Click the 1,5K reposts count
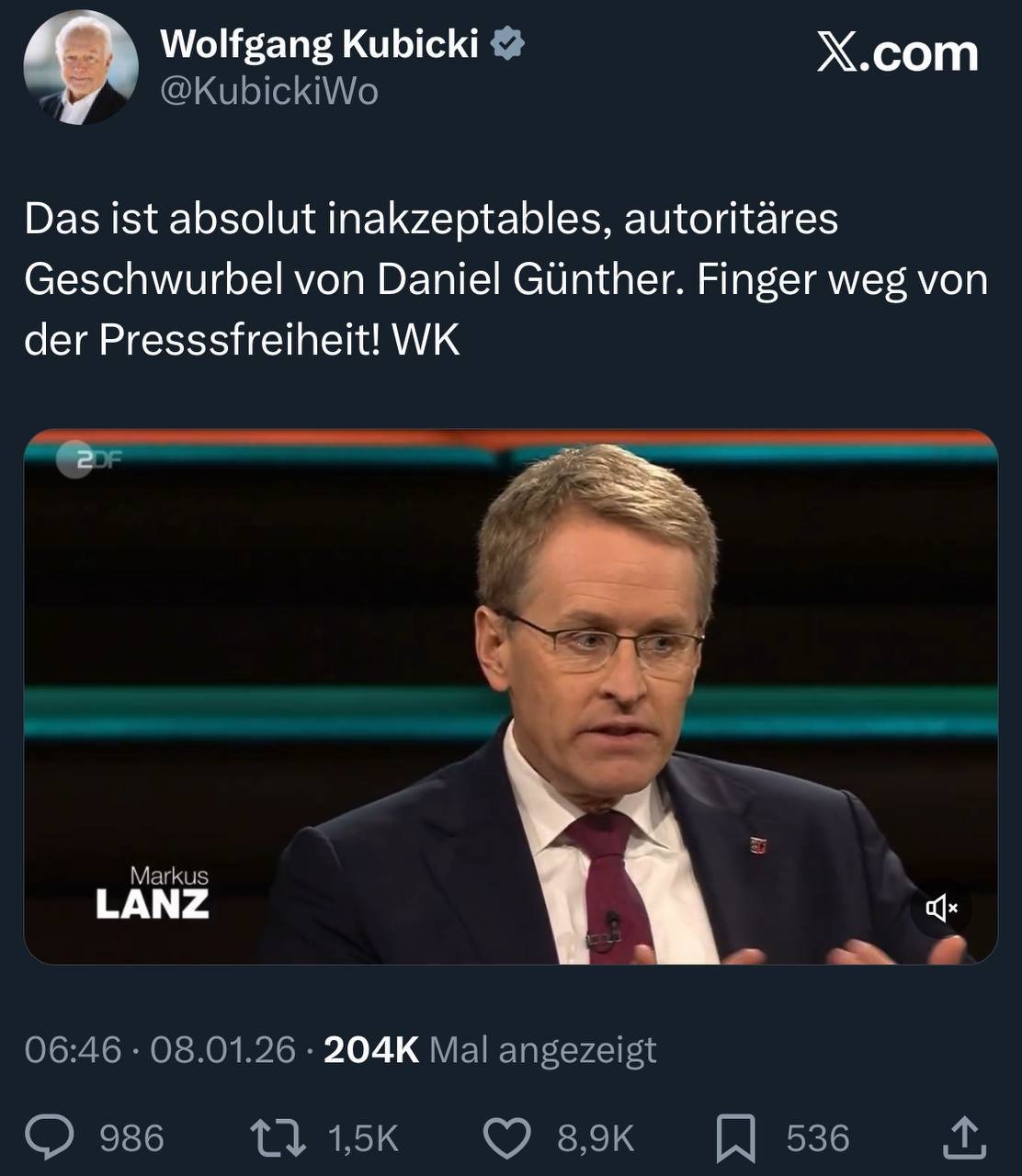Viewport: 1022px width, 1176px height. [363, 1138]
